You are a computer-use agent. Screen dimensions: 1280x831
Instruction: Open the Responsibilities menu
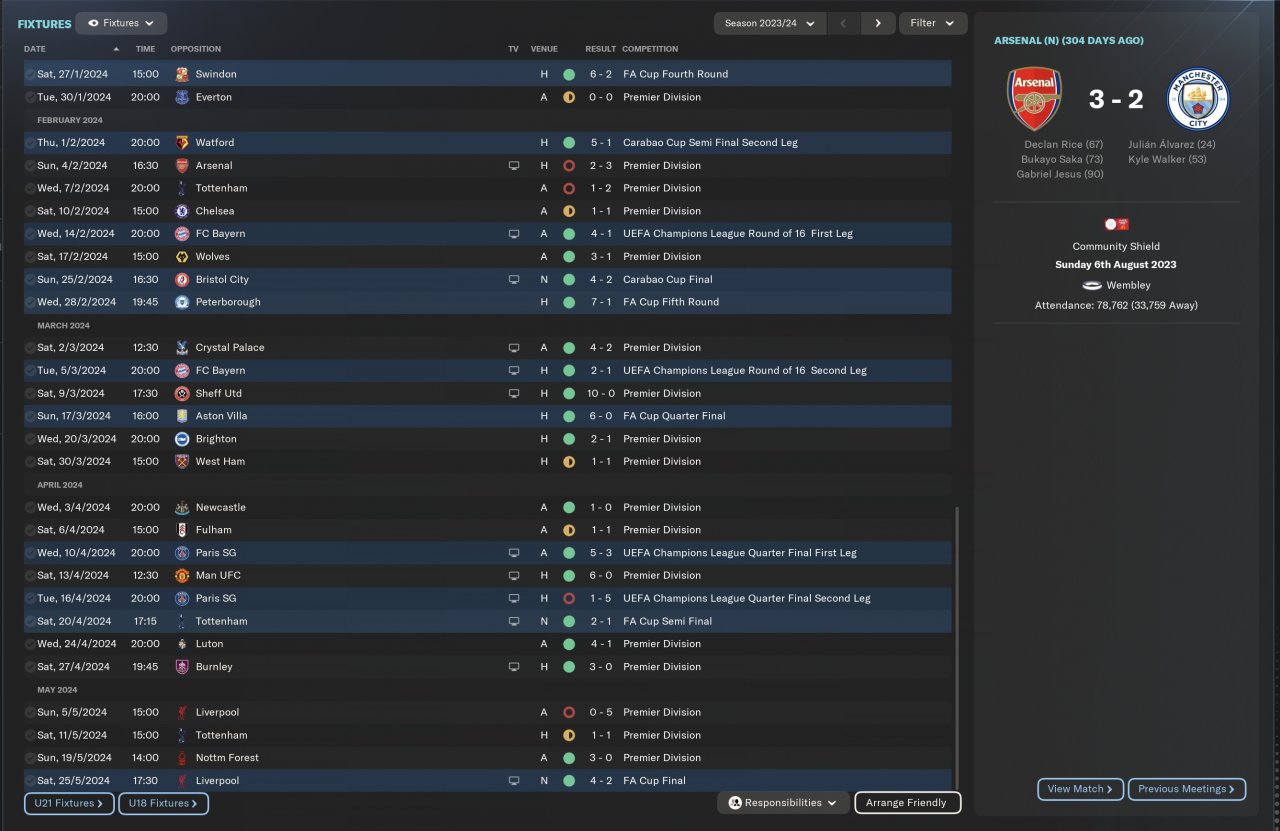pos(783,803)
